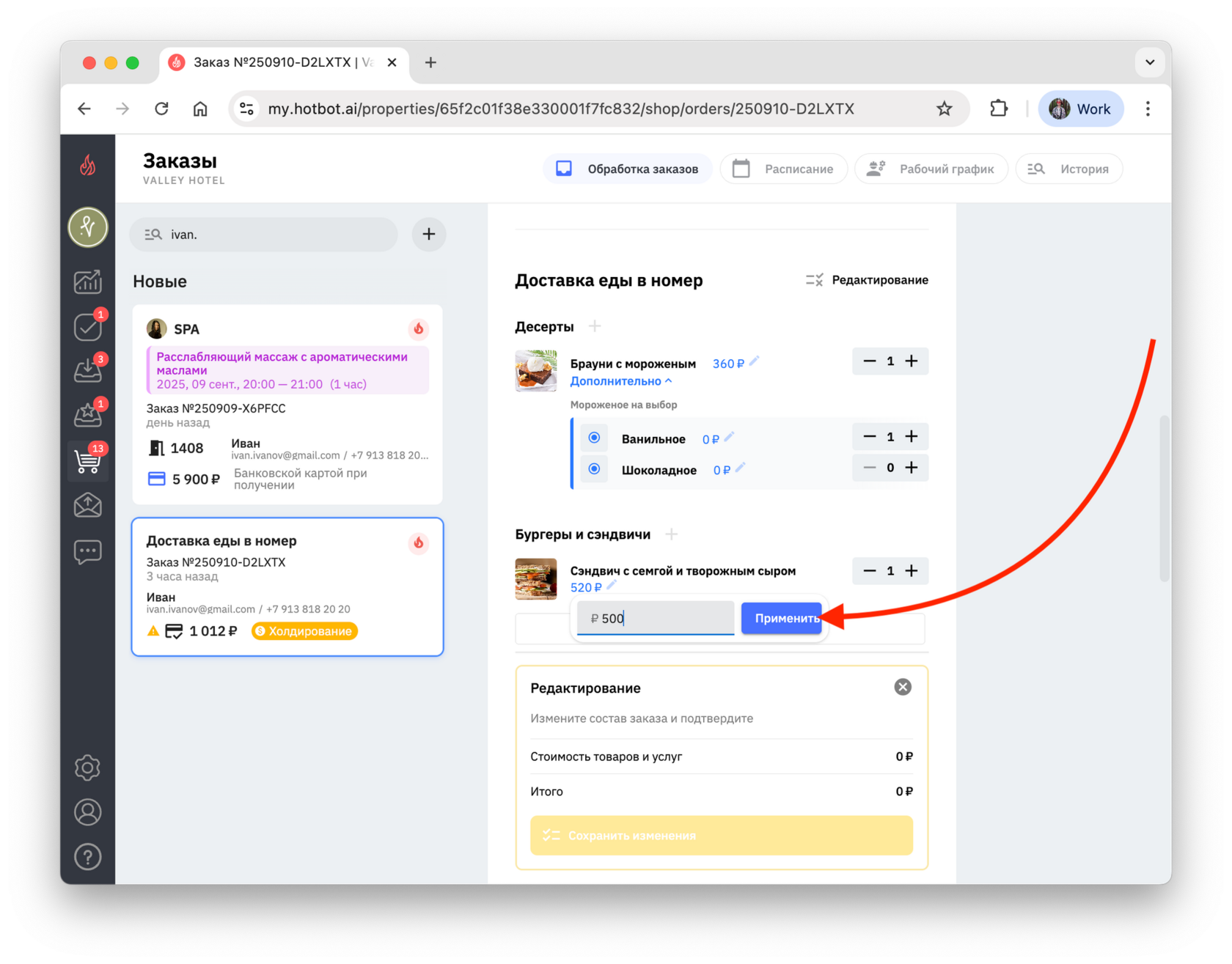The height and width of the screenshot is (964, 1232).
Task: Open the Valley Hotel property avatar
Action: [88, 227]
